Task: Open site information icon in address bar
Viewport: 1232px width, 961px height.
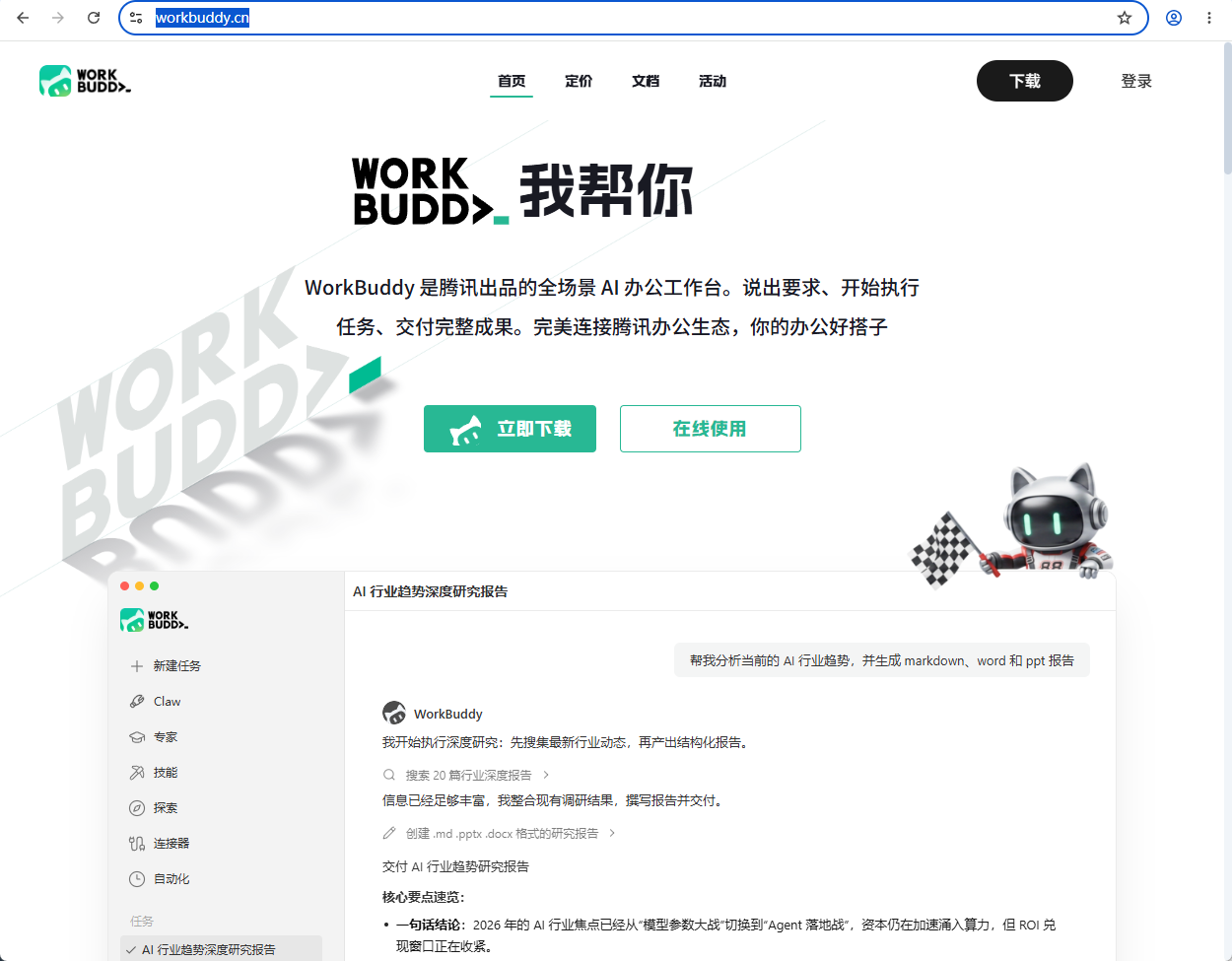Action: tap(136, 18)
